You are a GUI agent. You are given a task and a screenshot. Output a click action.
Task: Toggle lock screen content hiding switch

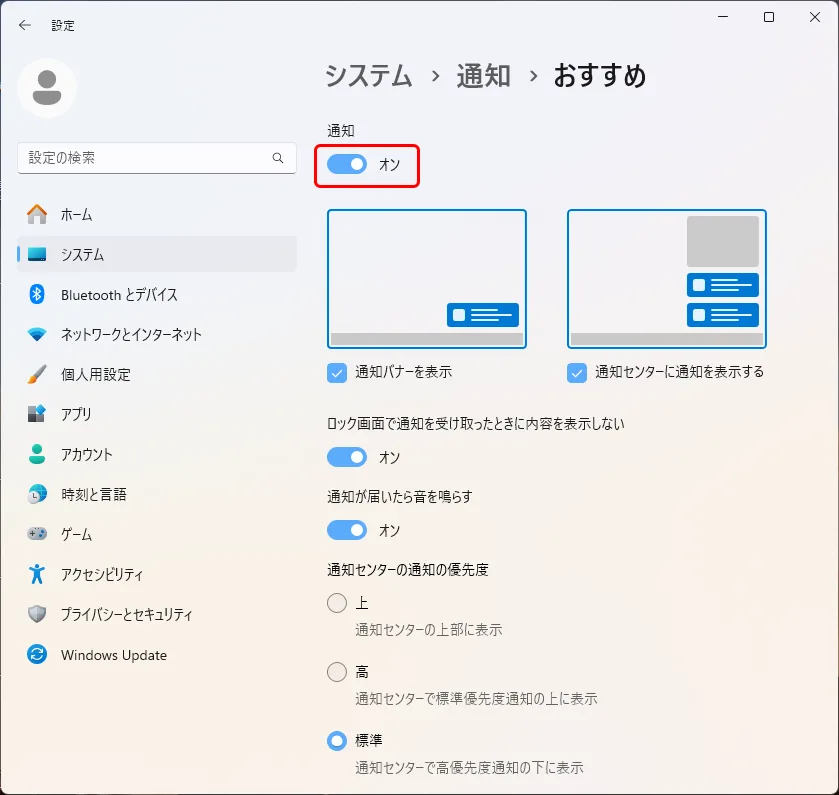[347, 457]
